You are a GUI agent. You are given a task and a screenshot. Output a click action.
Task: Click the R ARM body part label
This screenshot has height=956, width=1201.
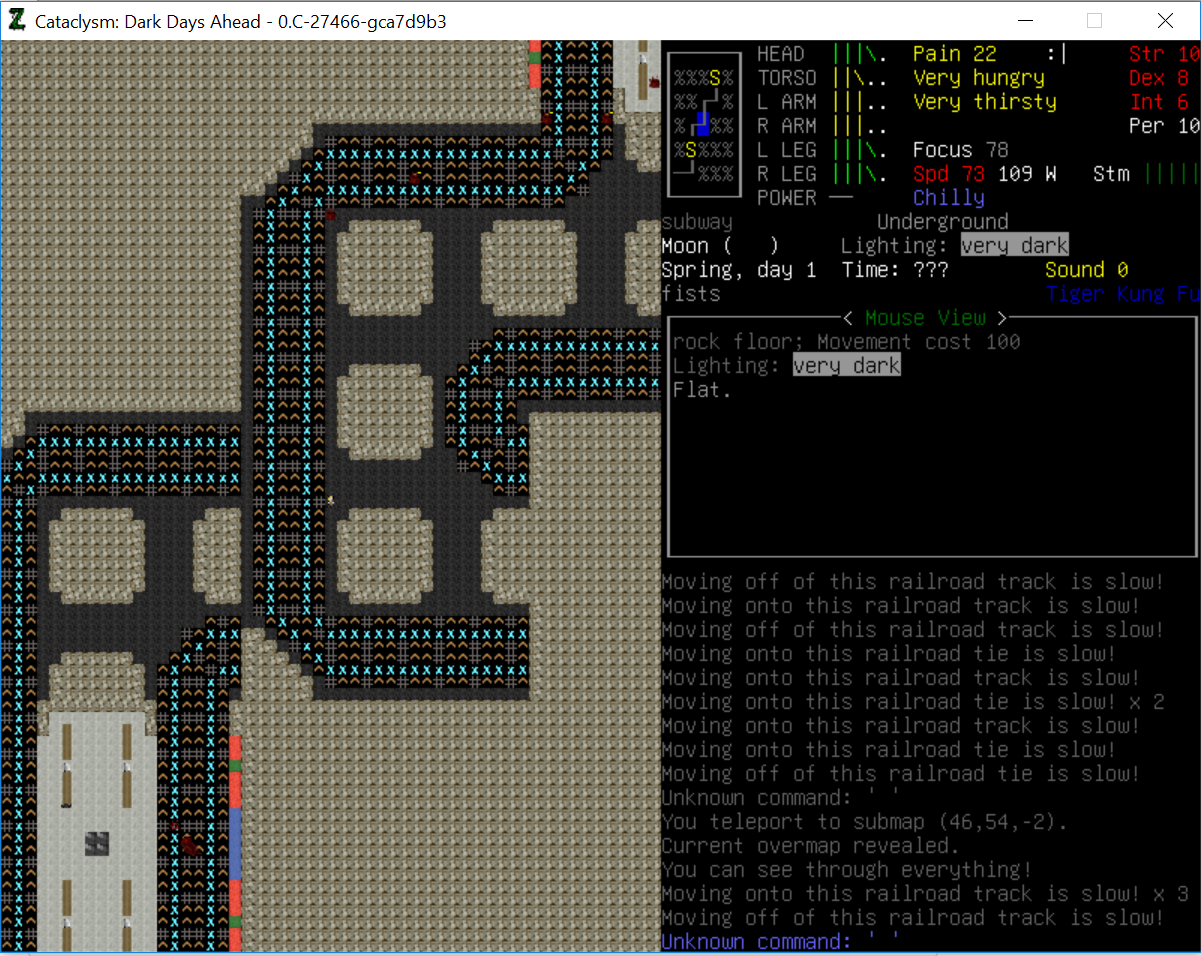(x=787, y=126)
